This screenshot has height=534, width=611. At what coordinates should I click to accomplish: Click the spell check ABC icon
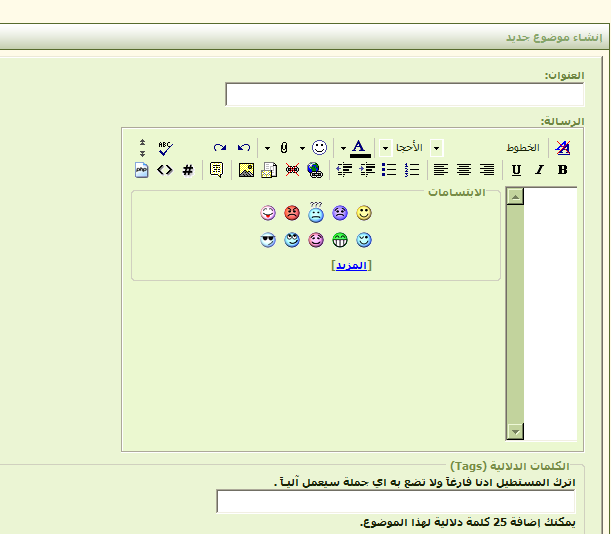click(165, 147)
